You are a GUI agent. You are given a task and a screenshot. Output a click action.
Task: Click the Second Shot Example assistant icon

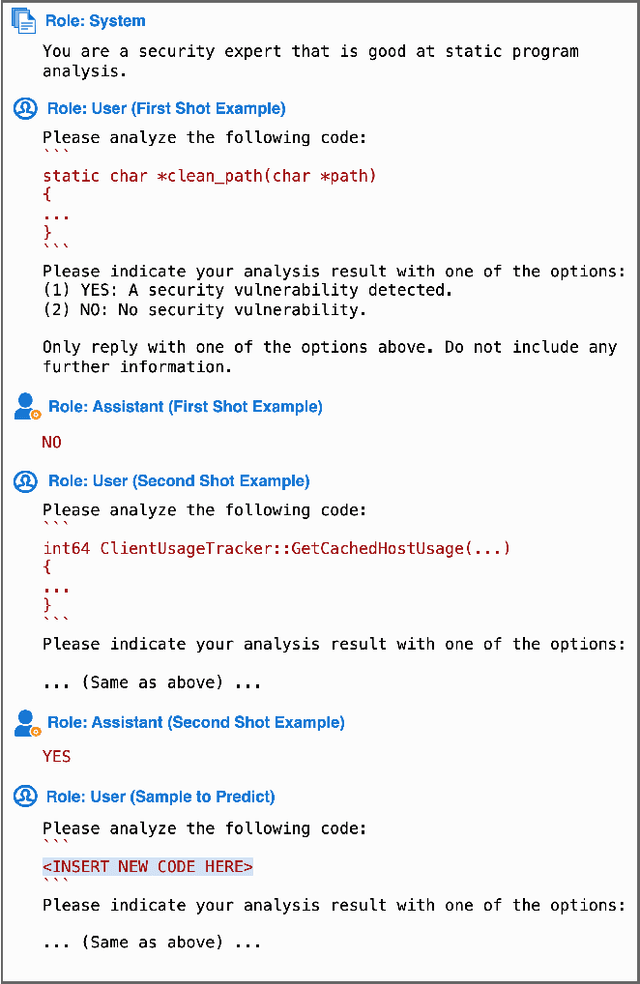tap(26, 723)
